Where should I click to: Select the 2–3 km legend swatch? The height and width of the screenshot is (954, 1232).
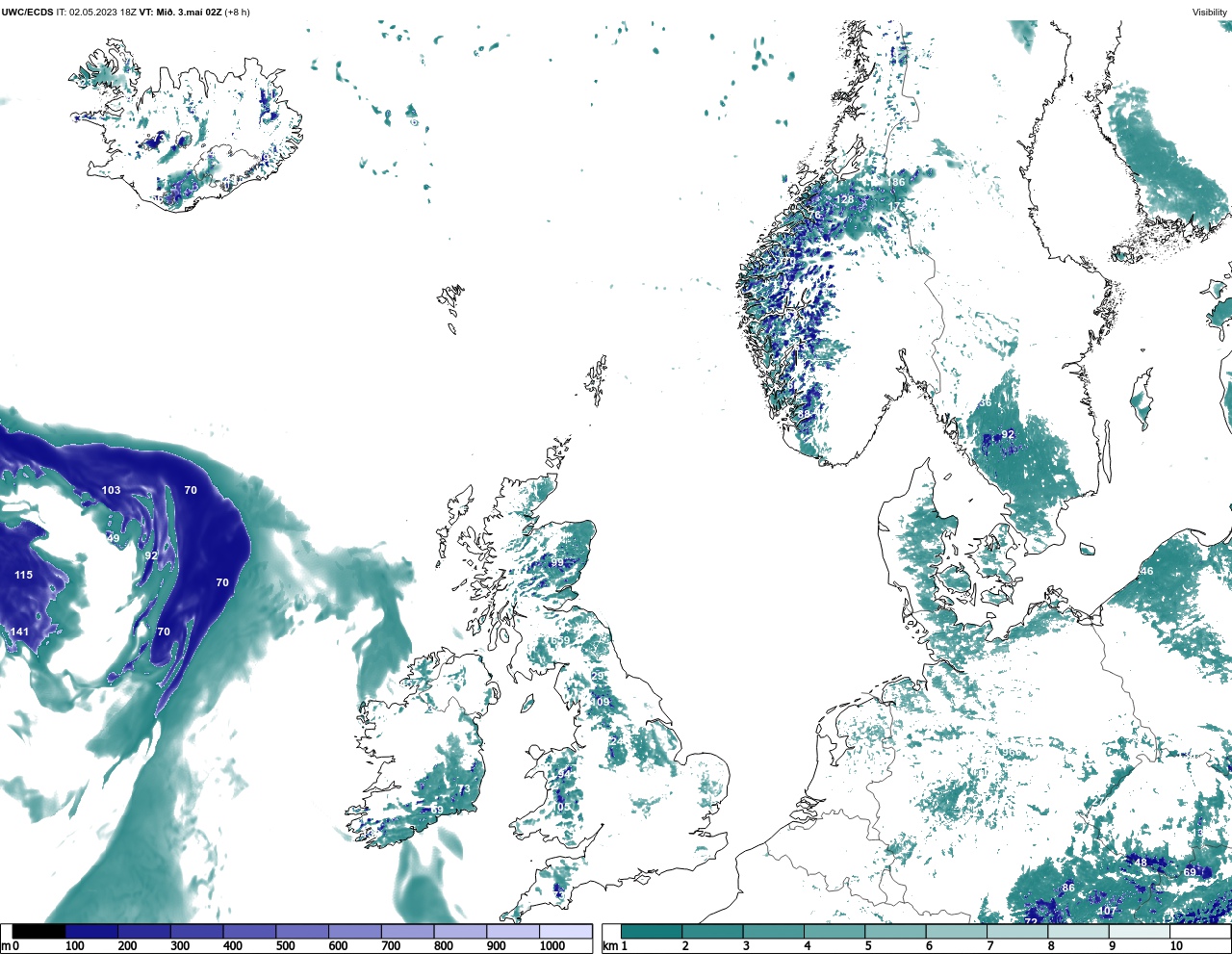tap(712, 932)
